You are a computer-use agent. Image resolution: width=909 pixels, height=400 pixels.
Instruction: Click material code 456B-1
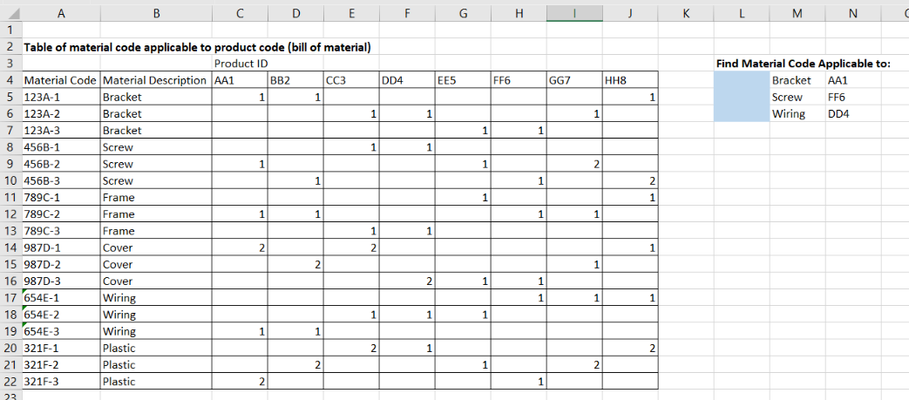61,147
